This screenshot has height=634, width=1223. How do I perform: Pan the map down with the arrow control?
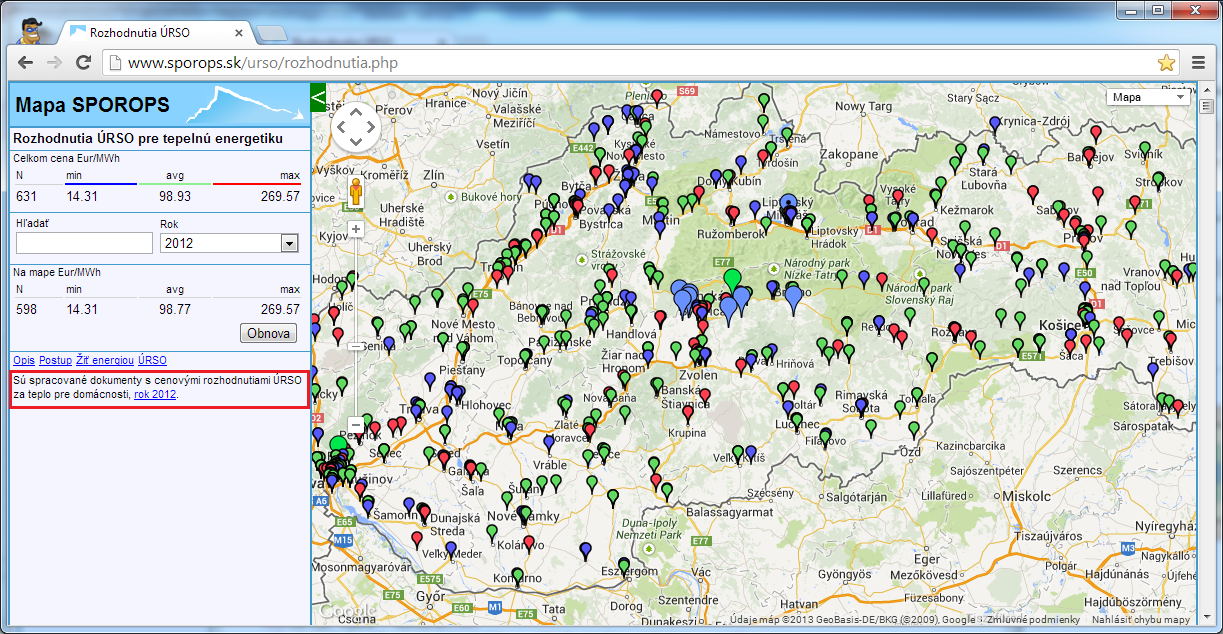click(356, 142)
